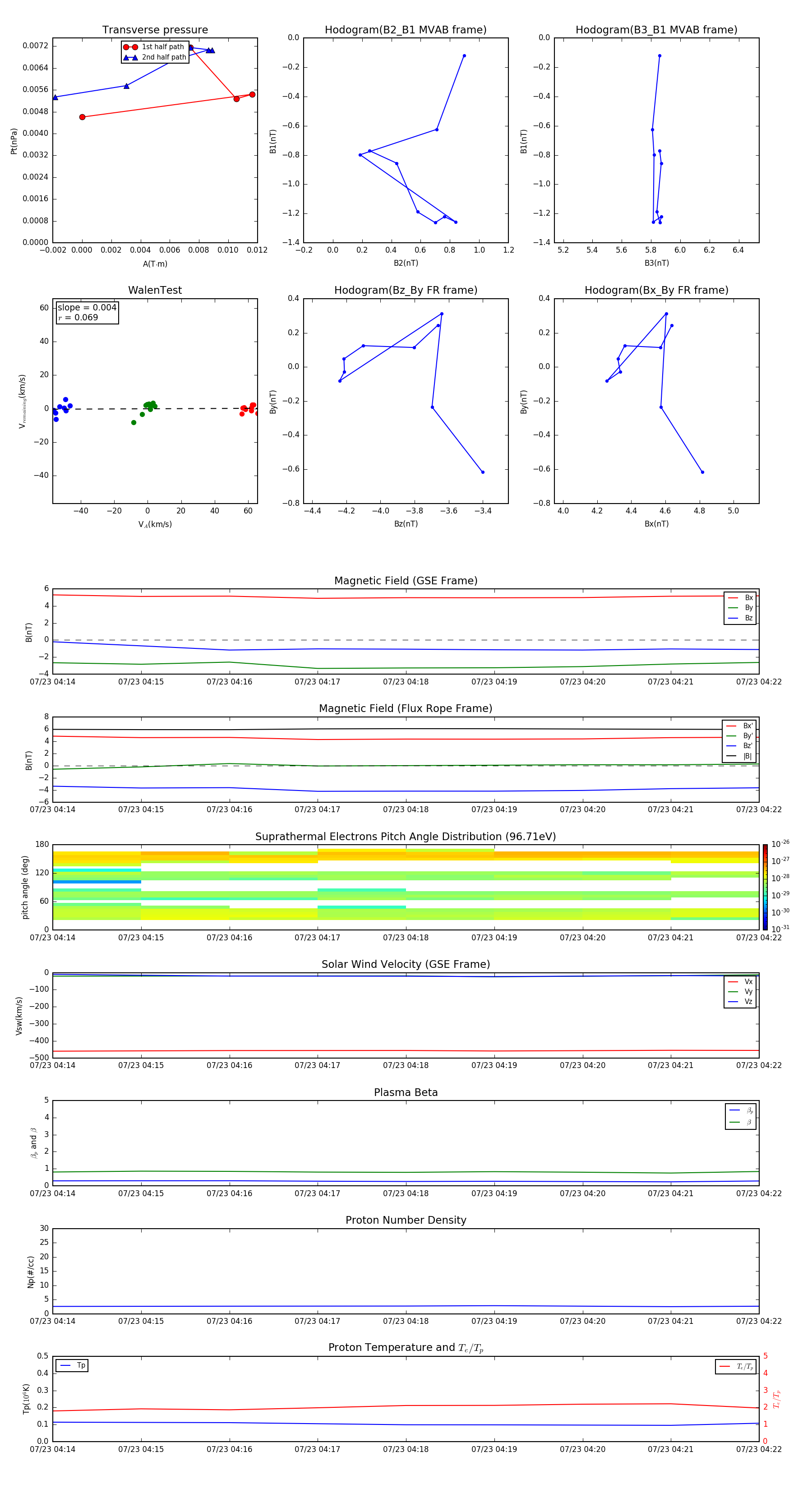Click the |B| legend entry
The width and height of the screenshot is (812, 1489).
pos(739,757)
